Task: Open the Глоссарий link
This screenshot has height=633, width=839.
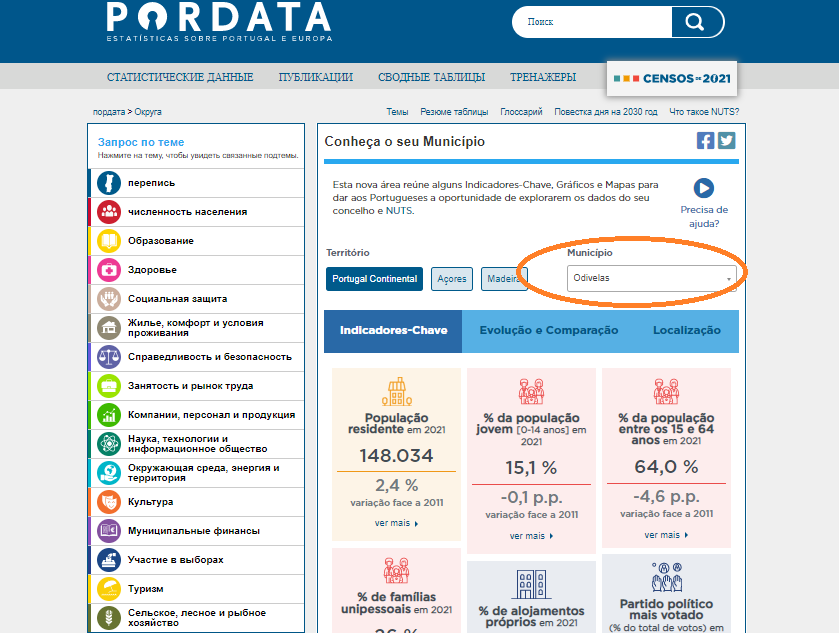Action: (x=521, y=112)
